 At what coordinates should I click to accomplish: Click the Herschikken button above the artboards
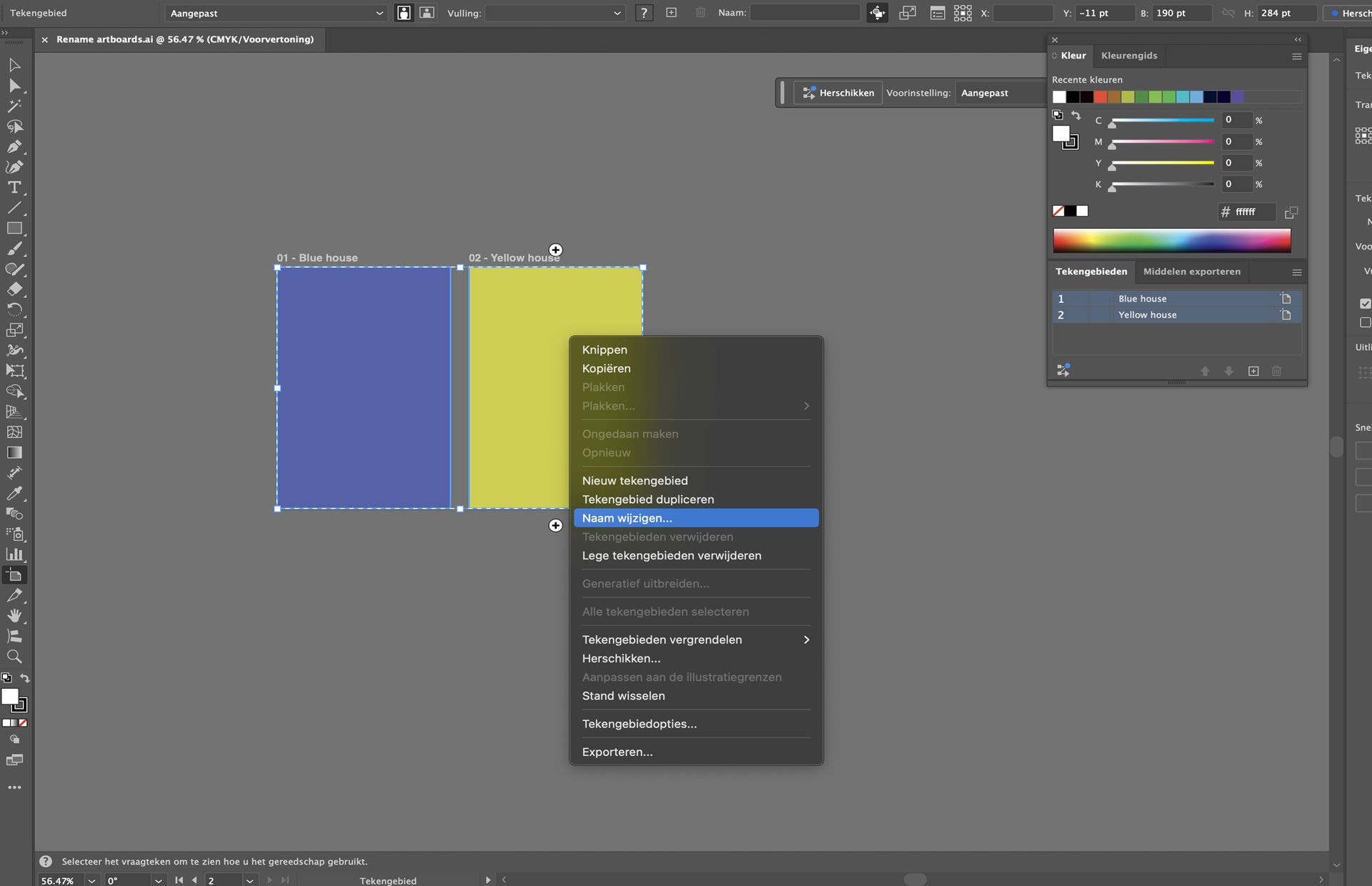pyautogui.click(x=837, y=92)
